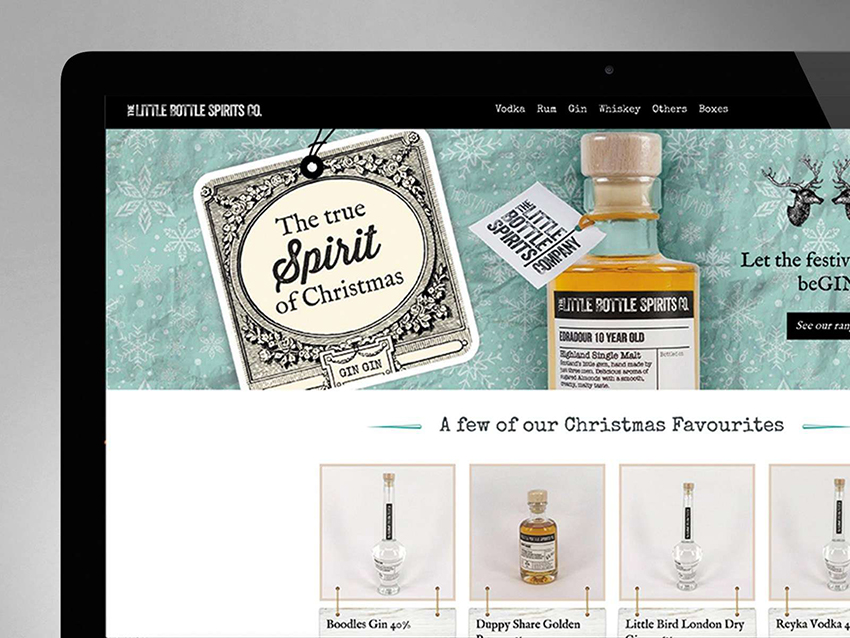Open the Rum menu item
The image size is (850, 638).
click(546, 109)
